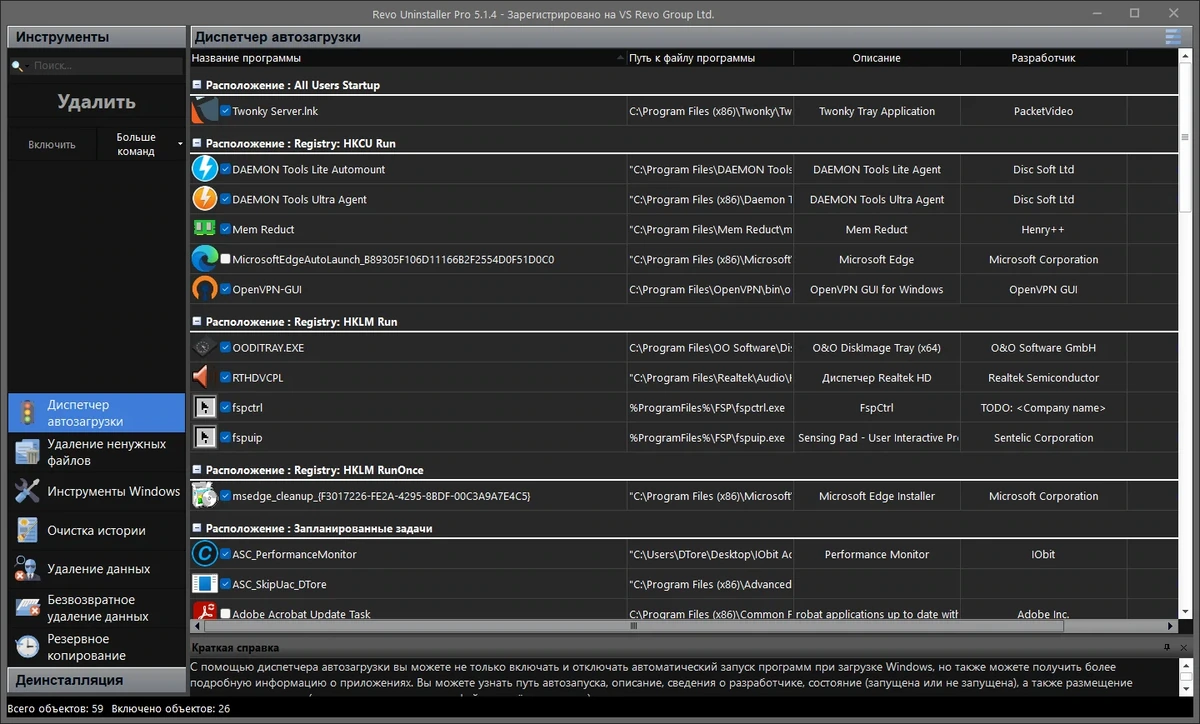Click the Безвозвратное удаление данных icon
Image resolution: width=1200 pixels, height=724 pixels.
click(x=27, y=608)
